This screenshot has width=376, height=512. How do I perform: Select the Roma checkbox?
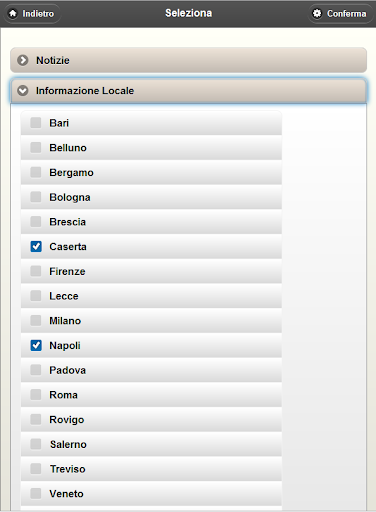coord(36,395)
